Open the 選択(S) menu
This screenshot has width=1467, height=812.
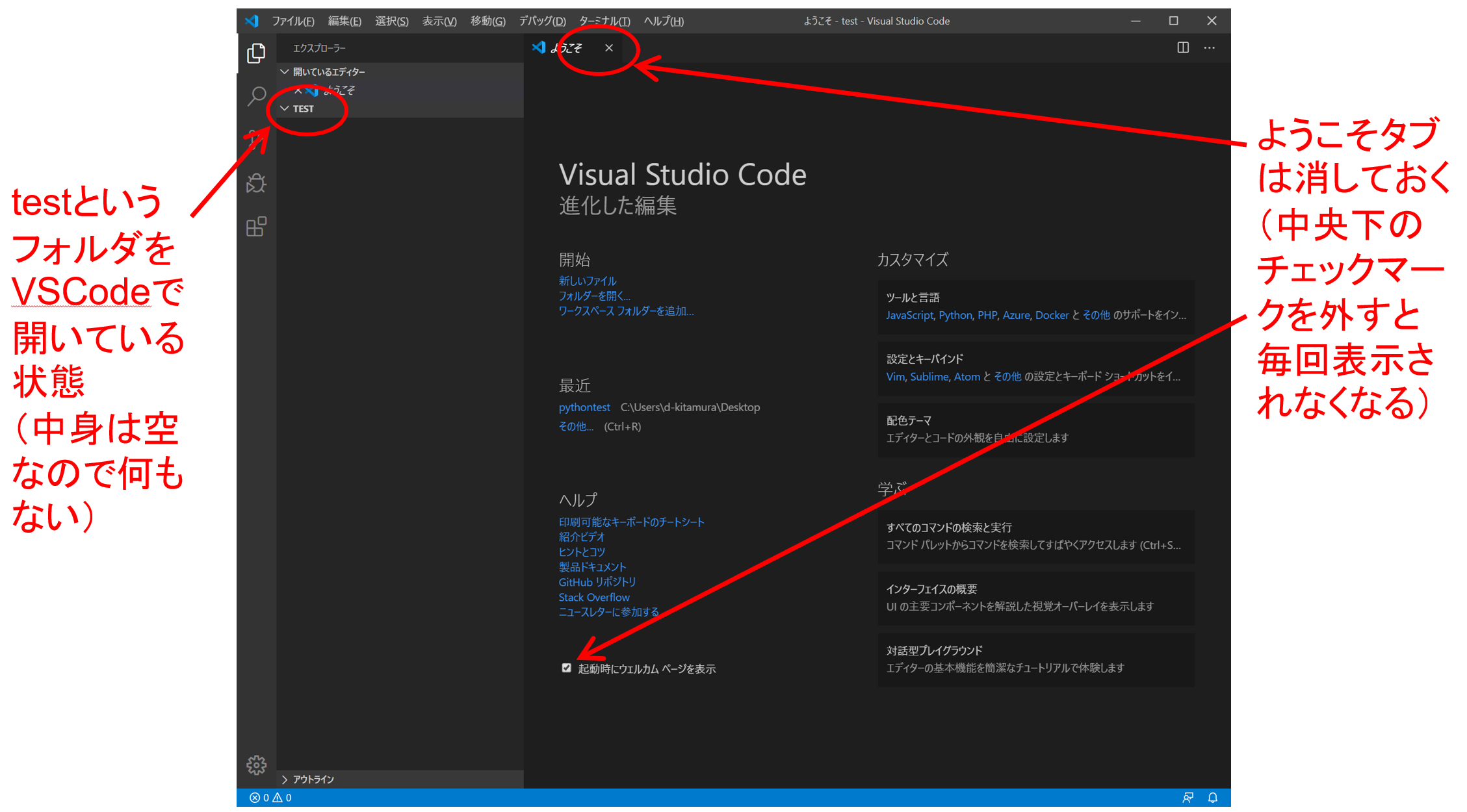[x=391, y=21]
